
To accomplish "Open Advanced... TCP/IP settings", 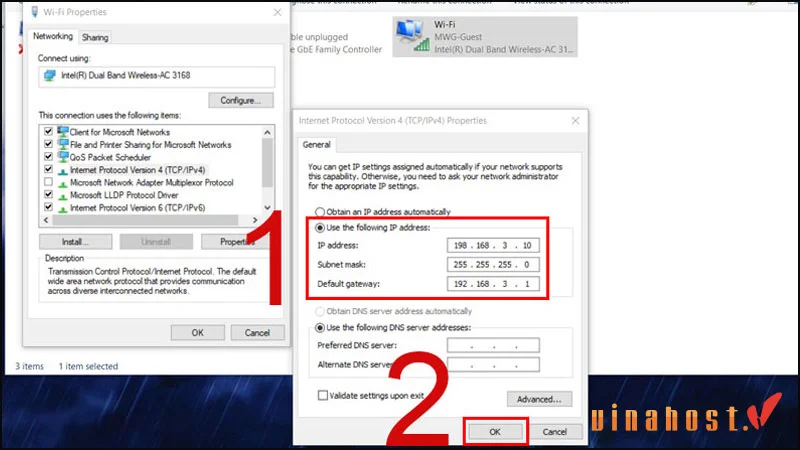I will click(x=539, y=399).
